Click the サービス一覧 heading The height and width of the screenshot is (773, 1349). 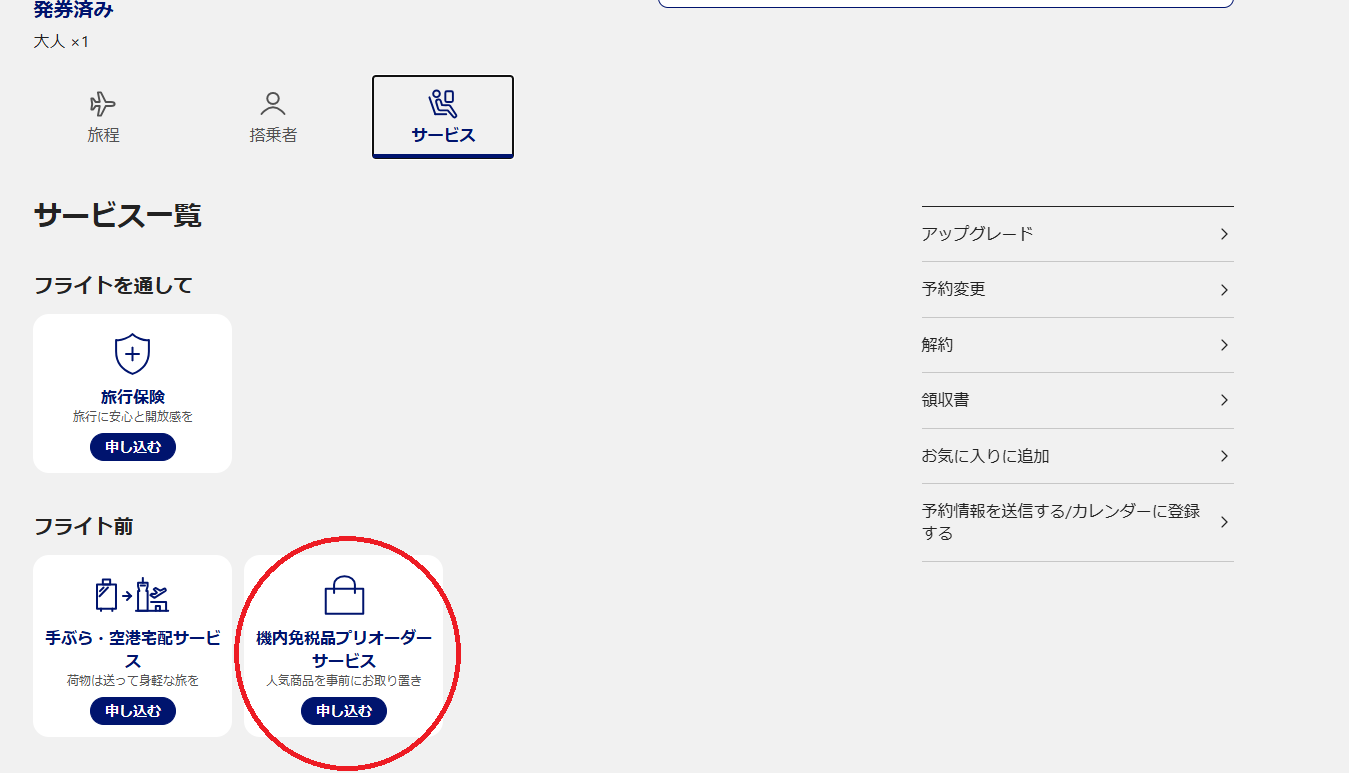tap(118, 215)
